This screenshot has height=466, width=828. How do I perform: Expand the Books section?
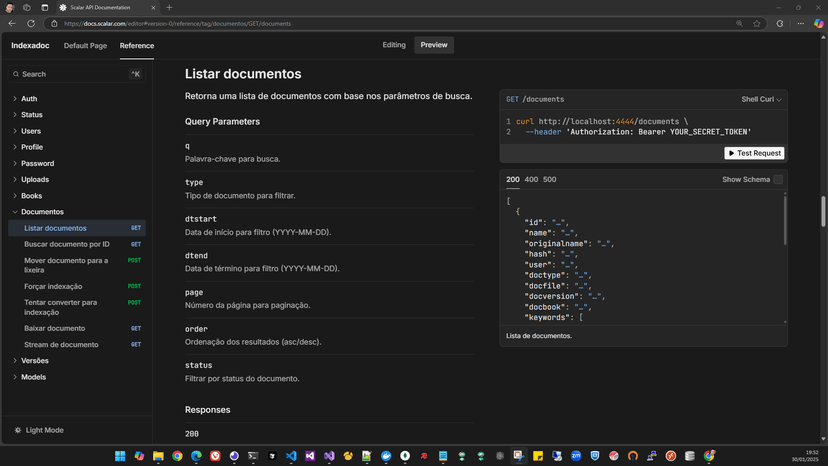click(31, 195)
